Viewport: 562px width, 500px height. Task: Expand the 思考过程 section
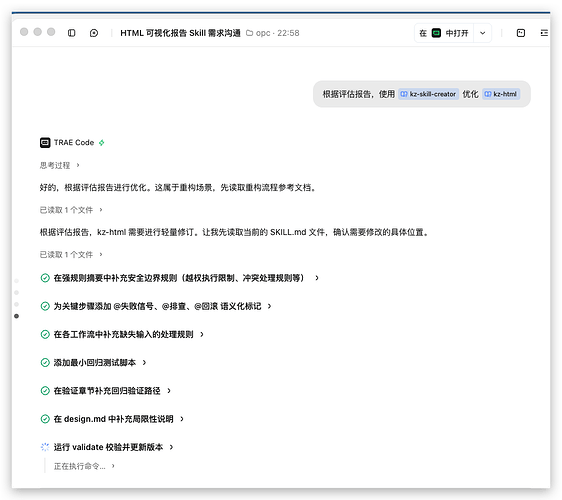[x=59, y=165]
